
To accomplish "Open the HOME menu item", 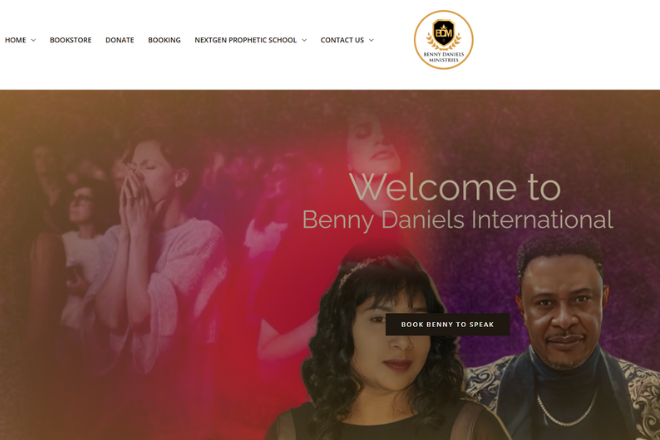I will [16, 40].
